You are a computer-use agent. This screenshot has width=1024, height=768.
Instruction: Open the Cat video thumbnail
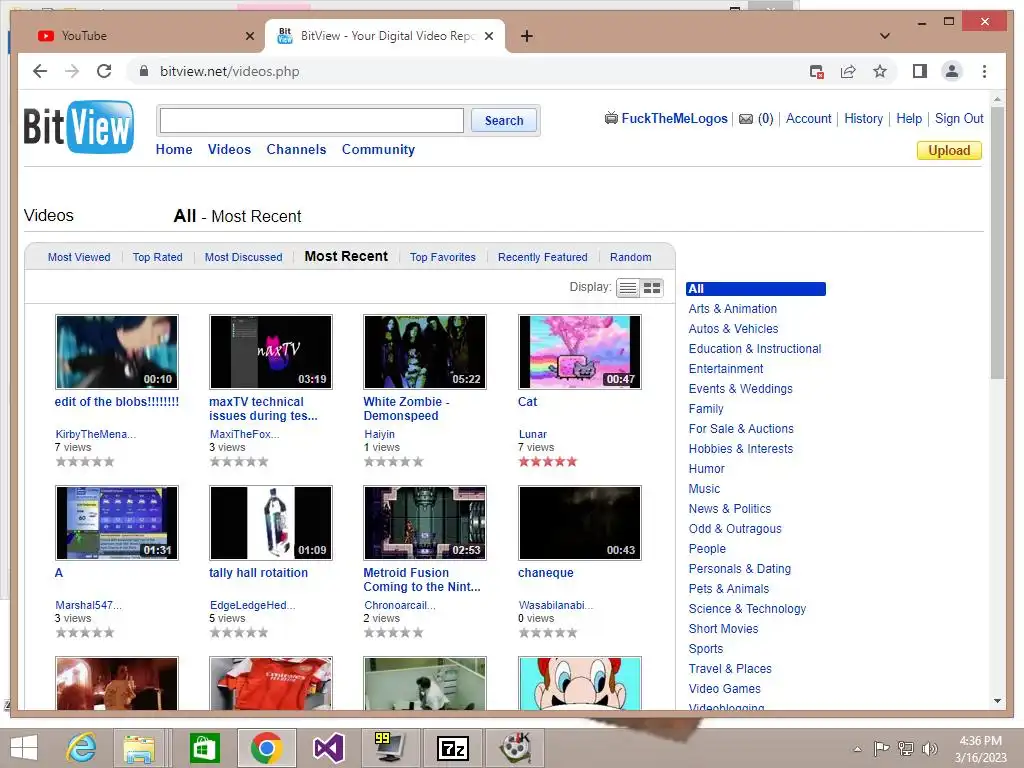pos(579,352)
